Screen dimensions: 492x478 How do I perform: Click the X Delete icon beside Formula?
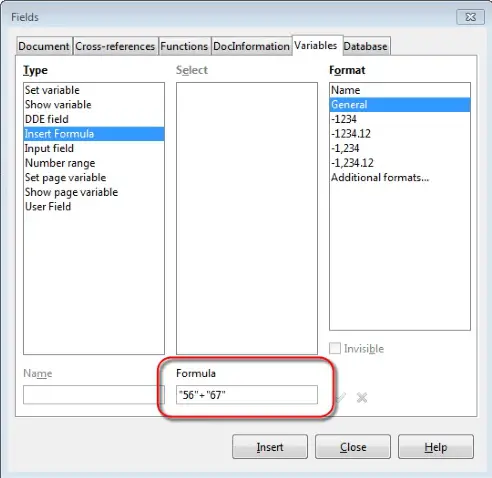(362, 397)
